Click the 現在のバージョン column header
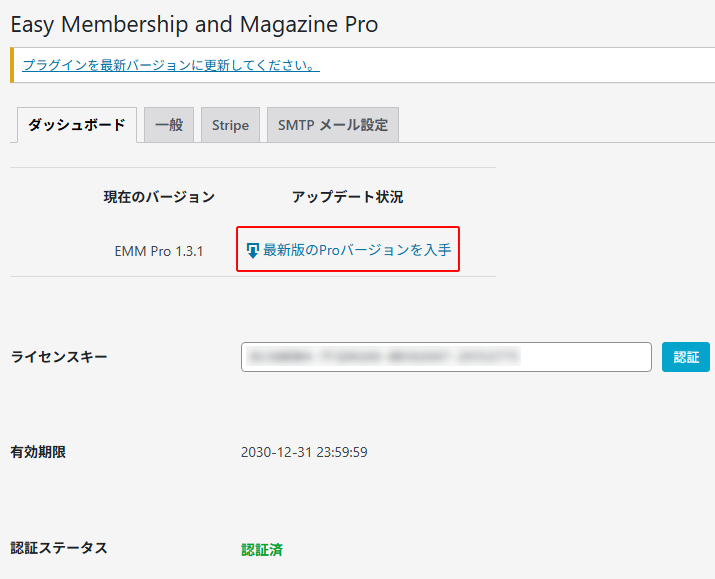715x579 pixels. [159, 197]
